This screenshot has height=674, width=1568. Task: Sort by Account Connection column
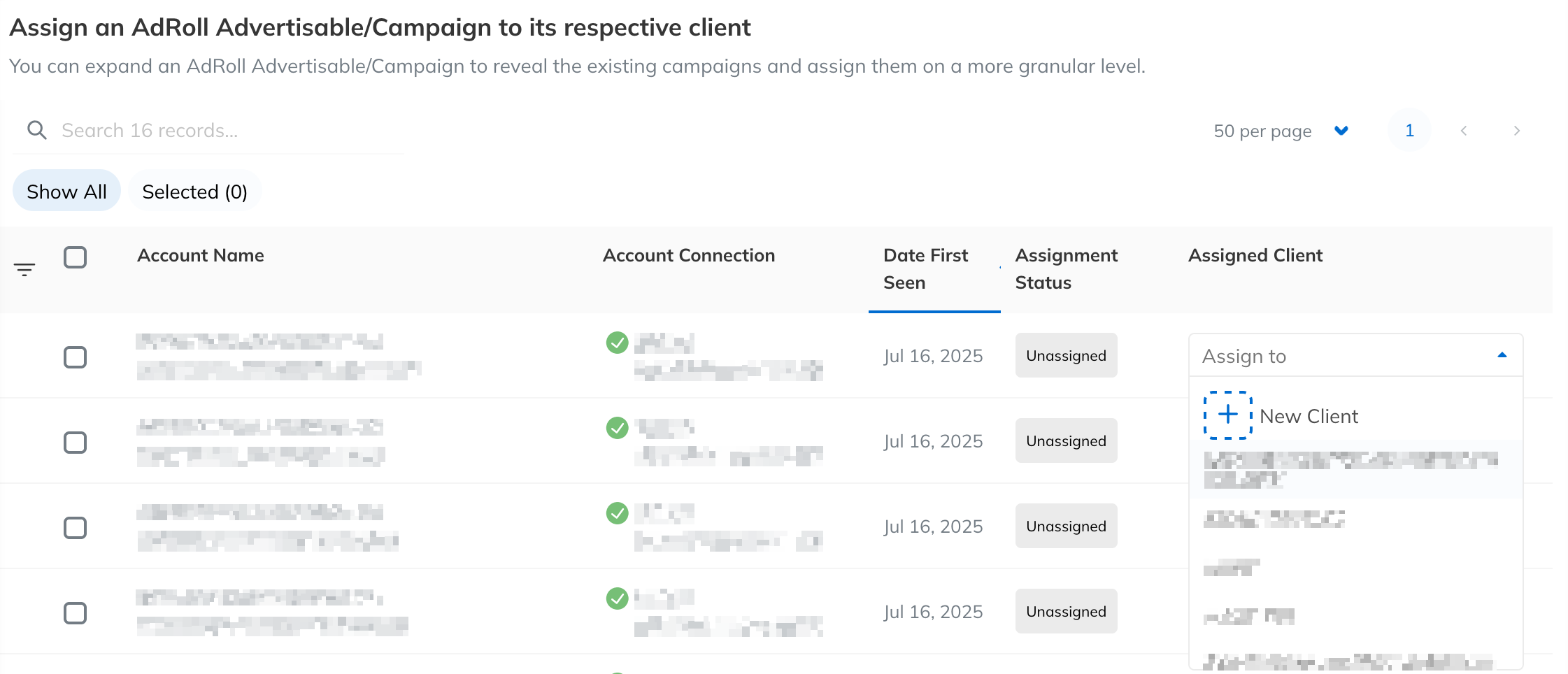tap(688, 255)
